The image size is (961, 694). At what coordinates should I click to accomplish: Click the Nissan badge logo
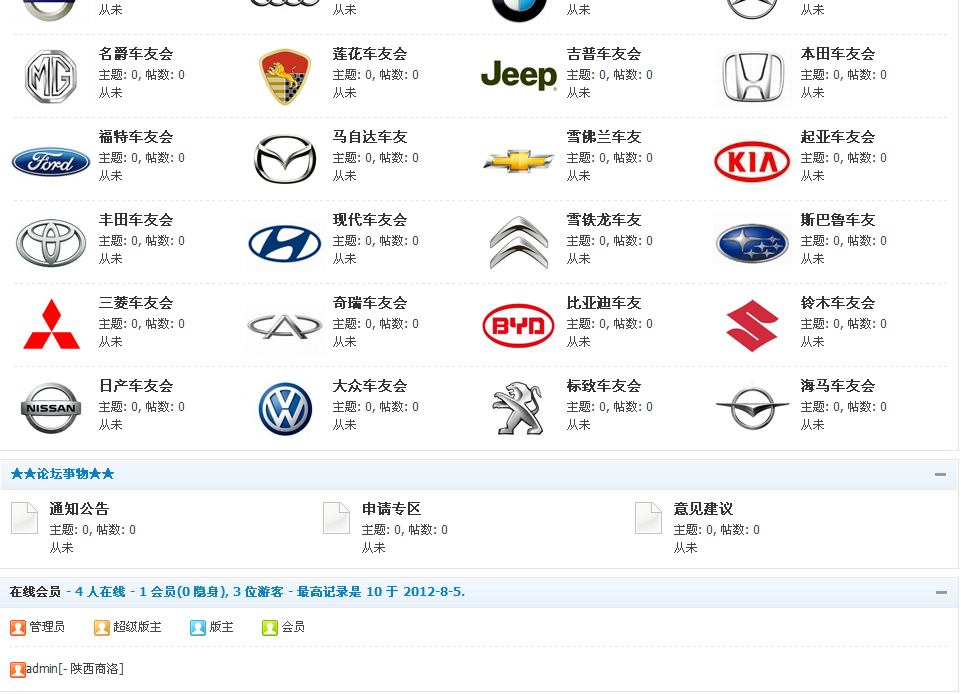[51, 408]
